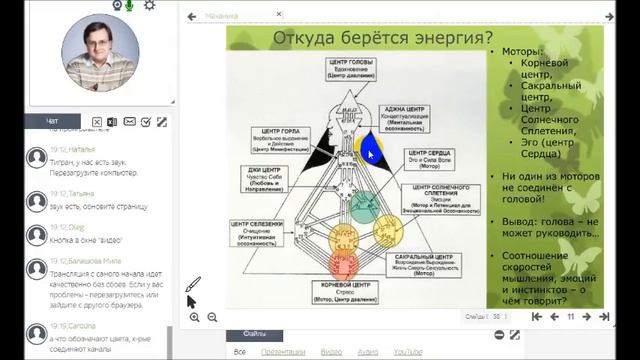640x360 pixels.
Task: Filter files by Видео
Action: pyautogui.click(x=331, y=352)
